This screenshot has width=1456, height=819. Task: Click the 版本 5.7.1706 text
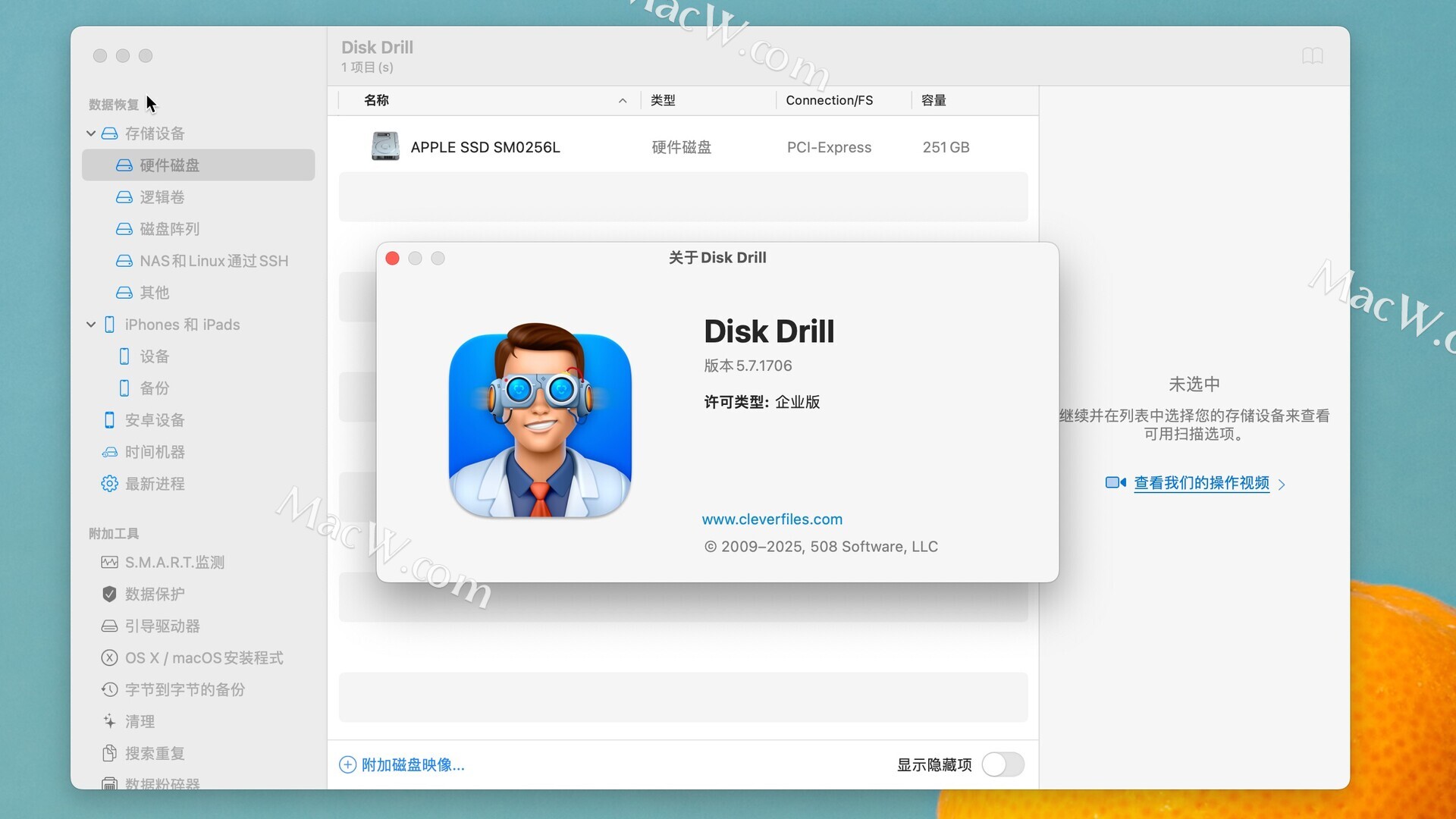click(748, 366)
